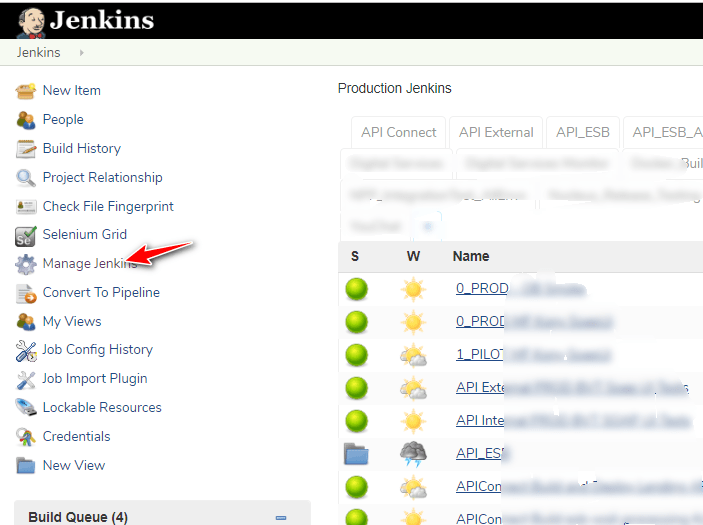The image size is (703, 525).
Task: Sort jobs by W weather column
Action: click(413, 256)
